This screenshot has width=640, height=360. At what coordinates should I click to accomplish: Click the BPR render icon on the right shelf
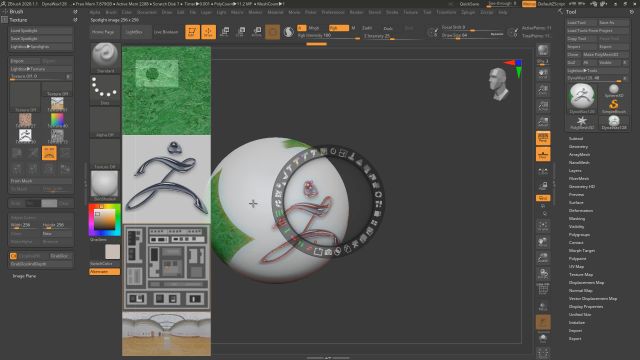(543, 51)
